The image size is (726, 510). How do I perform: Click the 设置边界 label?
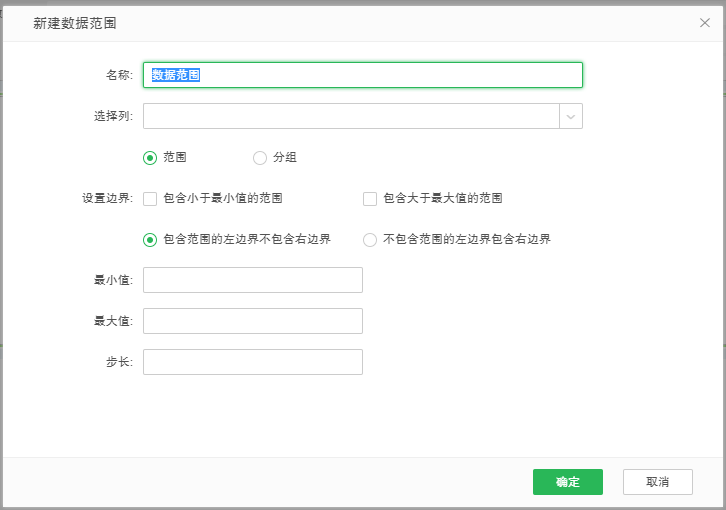coord(107,198)
